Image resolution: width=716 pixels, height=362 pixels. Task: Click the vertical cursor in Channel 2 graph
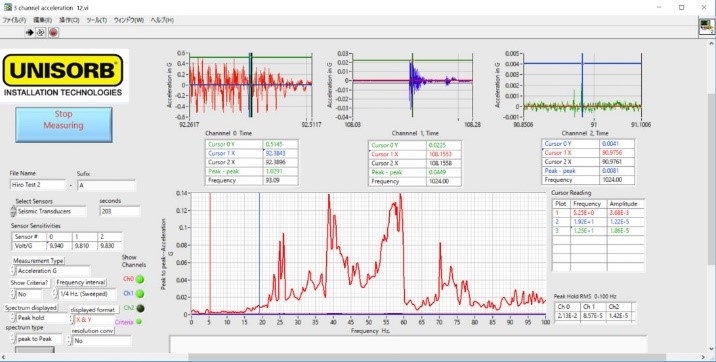pos(582,85)
